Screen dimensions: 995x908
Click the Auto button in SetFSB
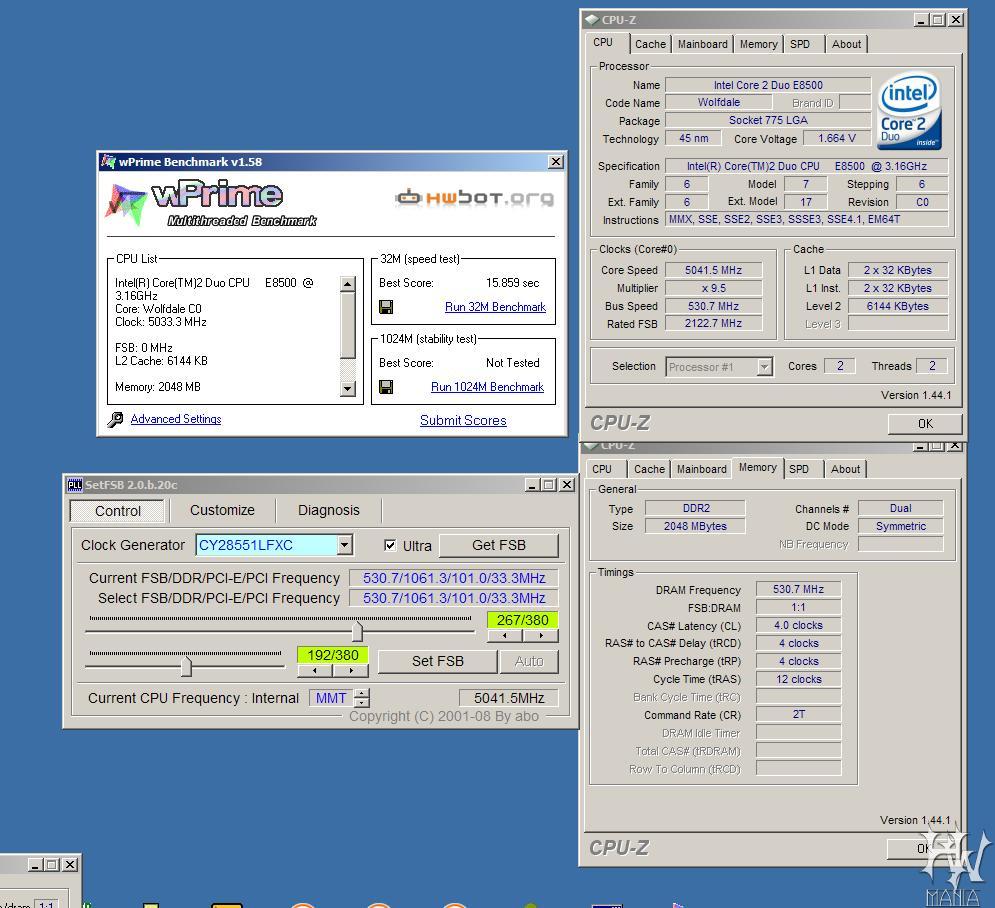529,661
